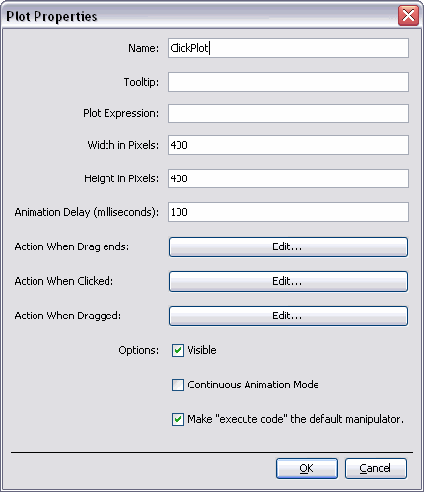Screen dimensions: 424x492
Task: Confirm the dialog with OK
Action: click(x=307, y=468)
